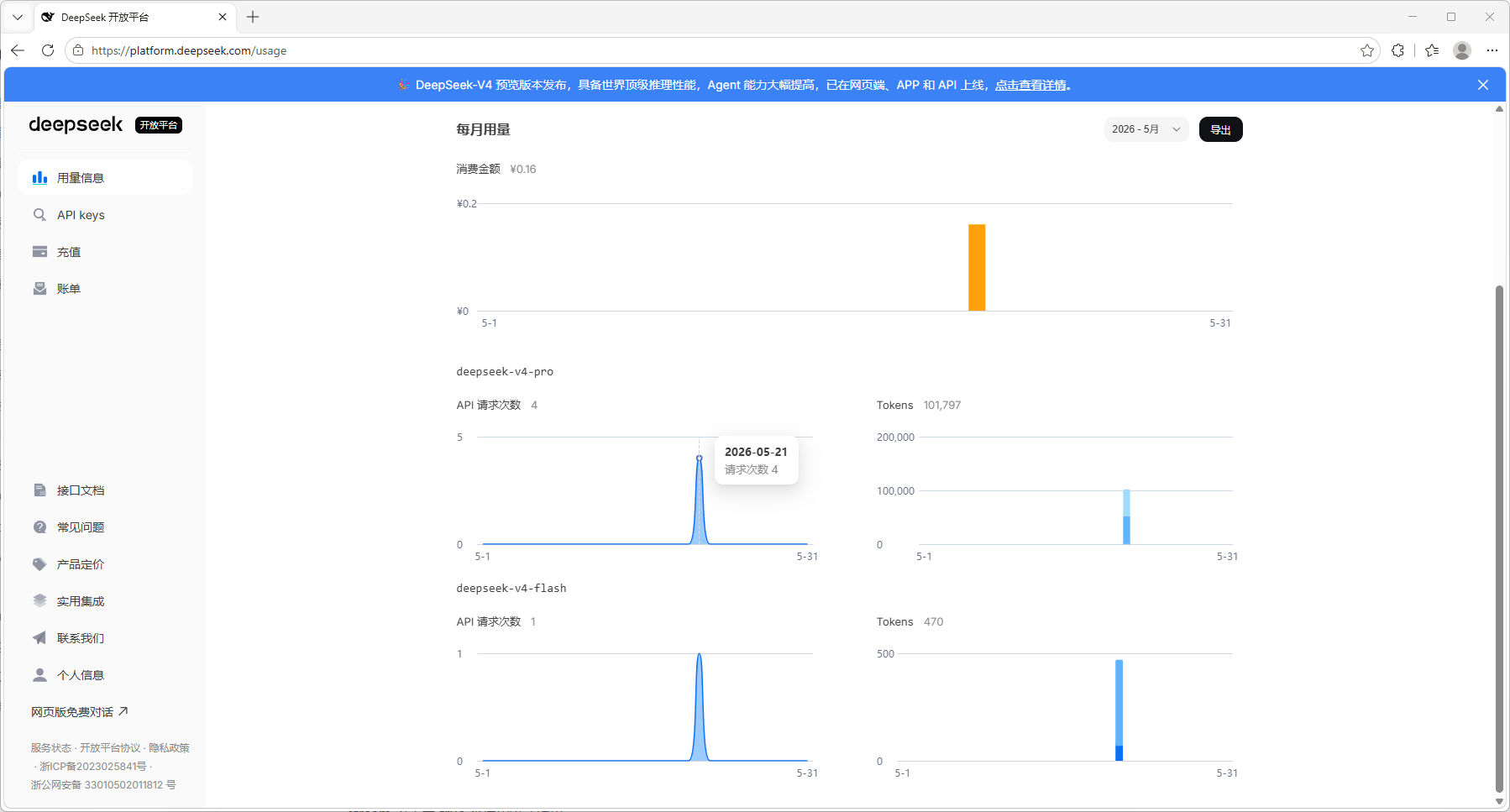Click the 产品定价 price tag icon
The height and width of the screenshot is (812, 1510).
coord(39,564)
